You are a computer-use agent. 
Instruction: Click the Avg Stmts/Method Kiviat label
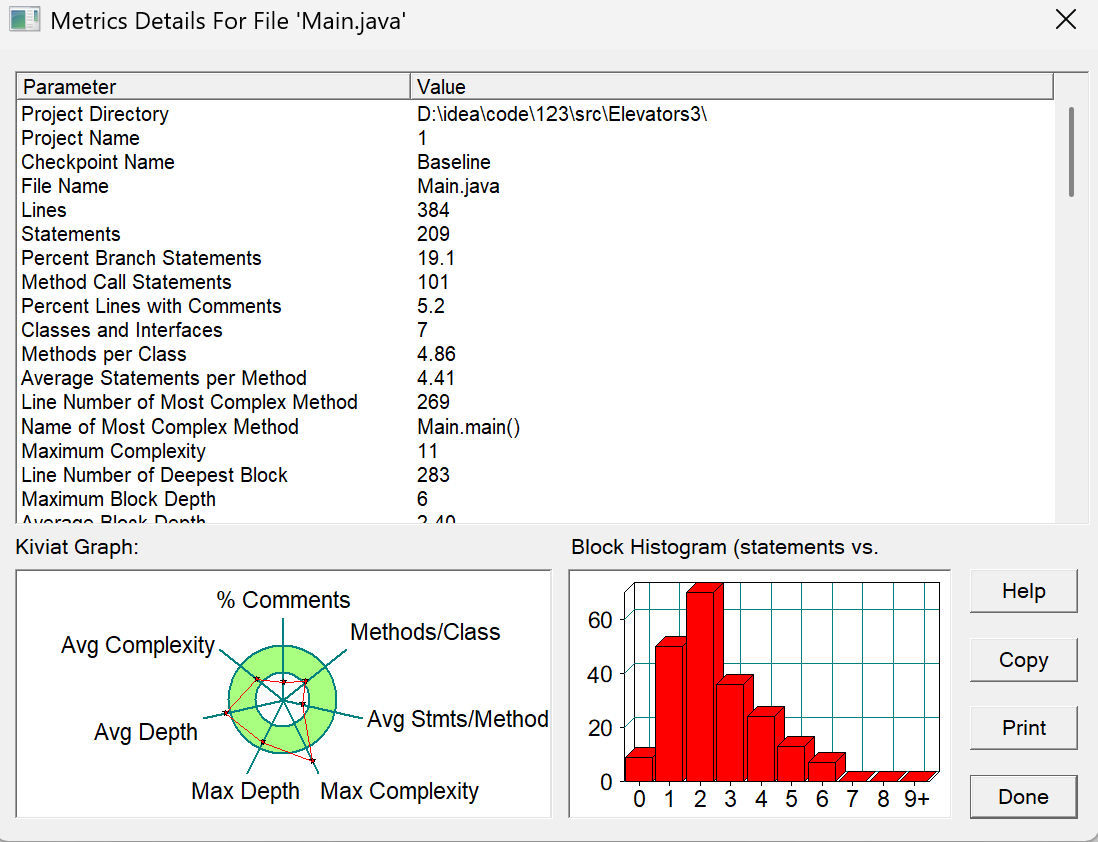458,719
